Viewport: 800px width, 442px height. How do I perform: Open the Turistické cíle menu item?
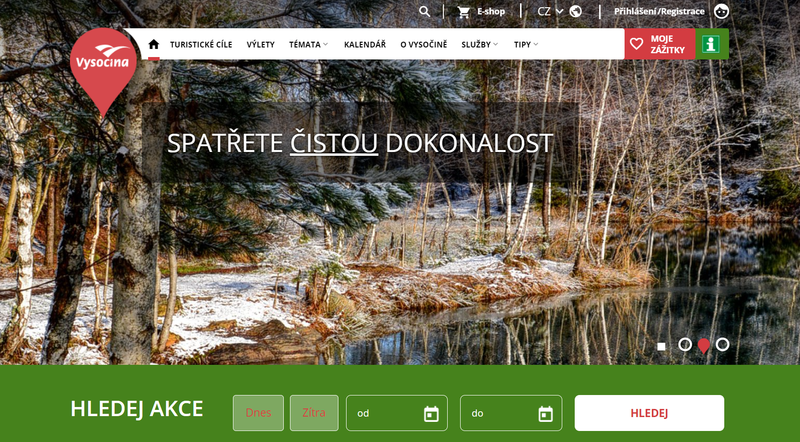tap(200, 44)
